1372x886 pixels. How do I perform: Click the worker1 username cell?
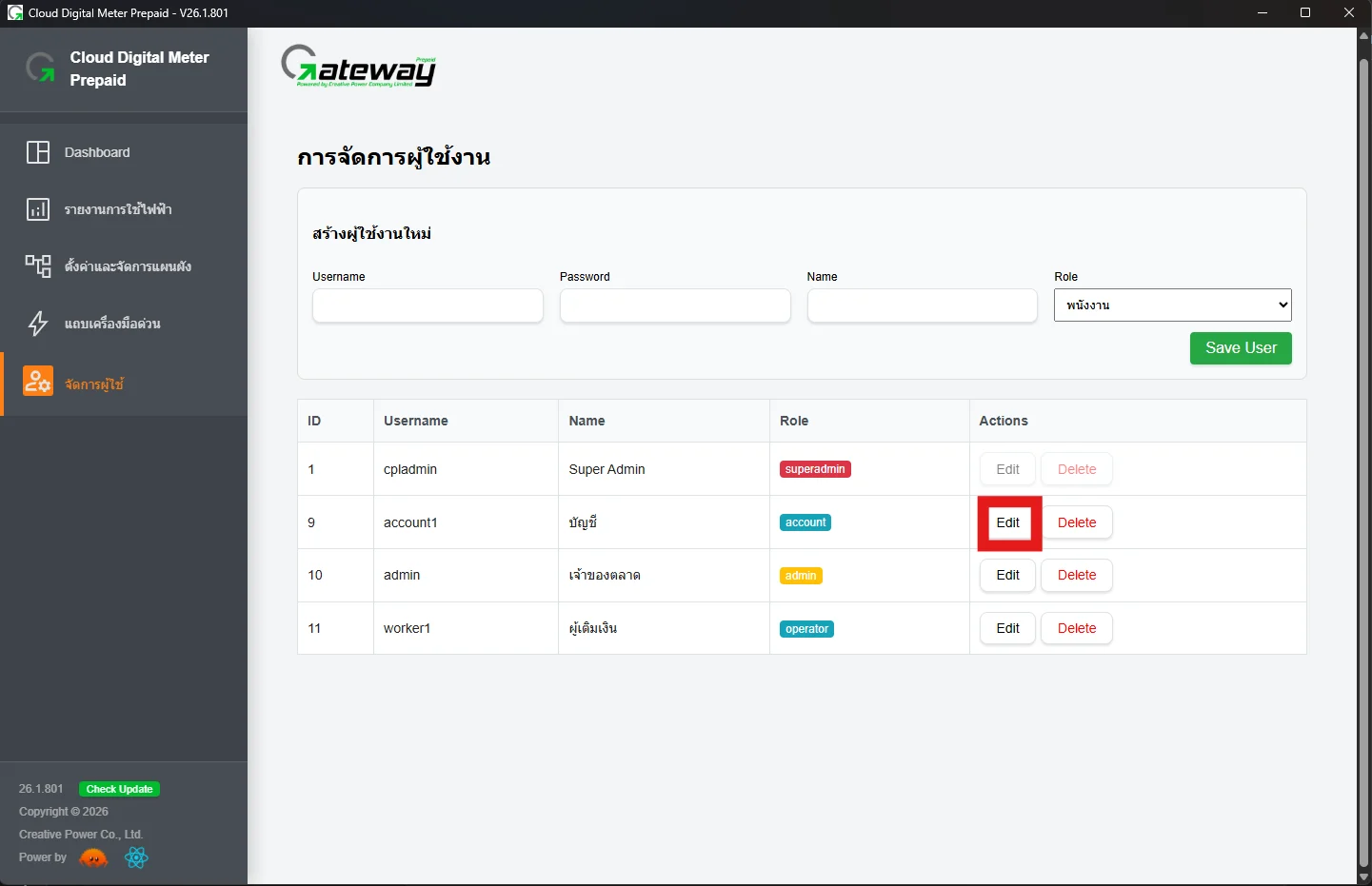[x=466, y=628]
